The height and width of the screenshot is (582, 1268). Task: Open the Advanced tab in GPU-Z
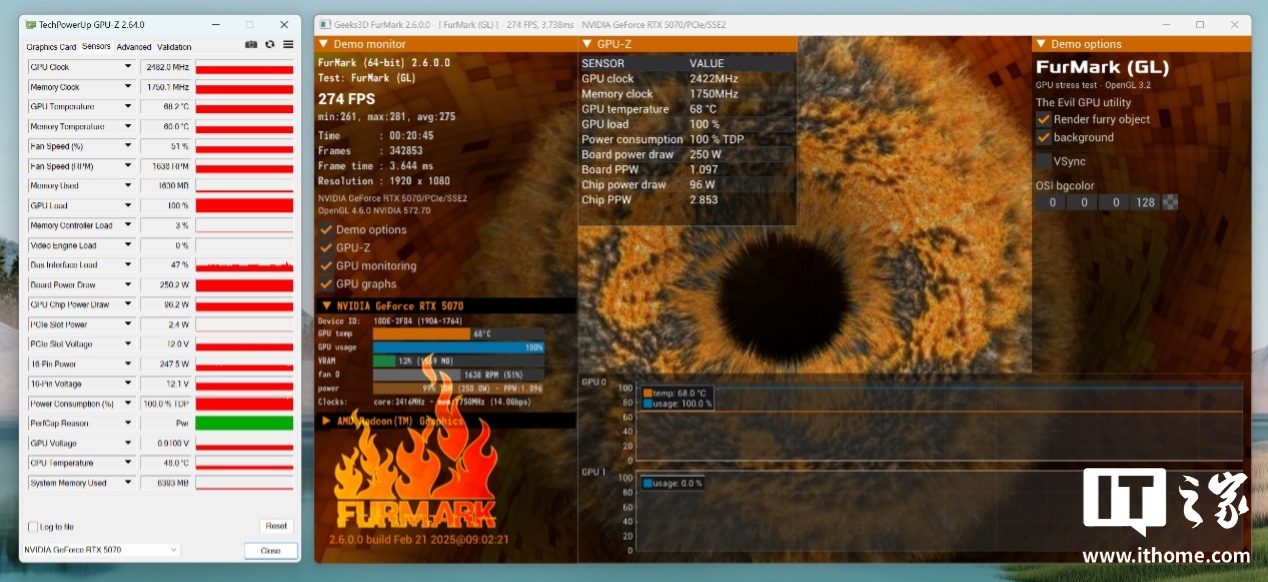click(134, 47)
